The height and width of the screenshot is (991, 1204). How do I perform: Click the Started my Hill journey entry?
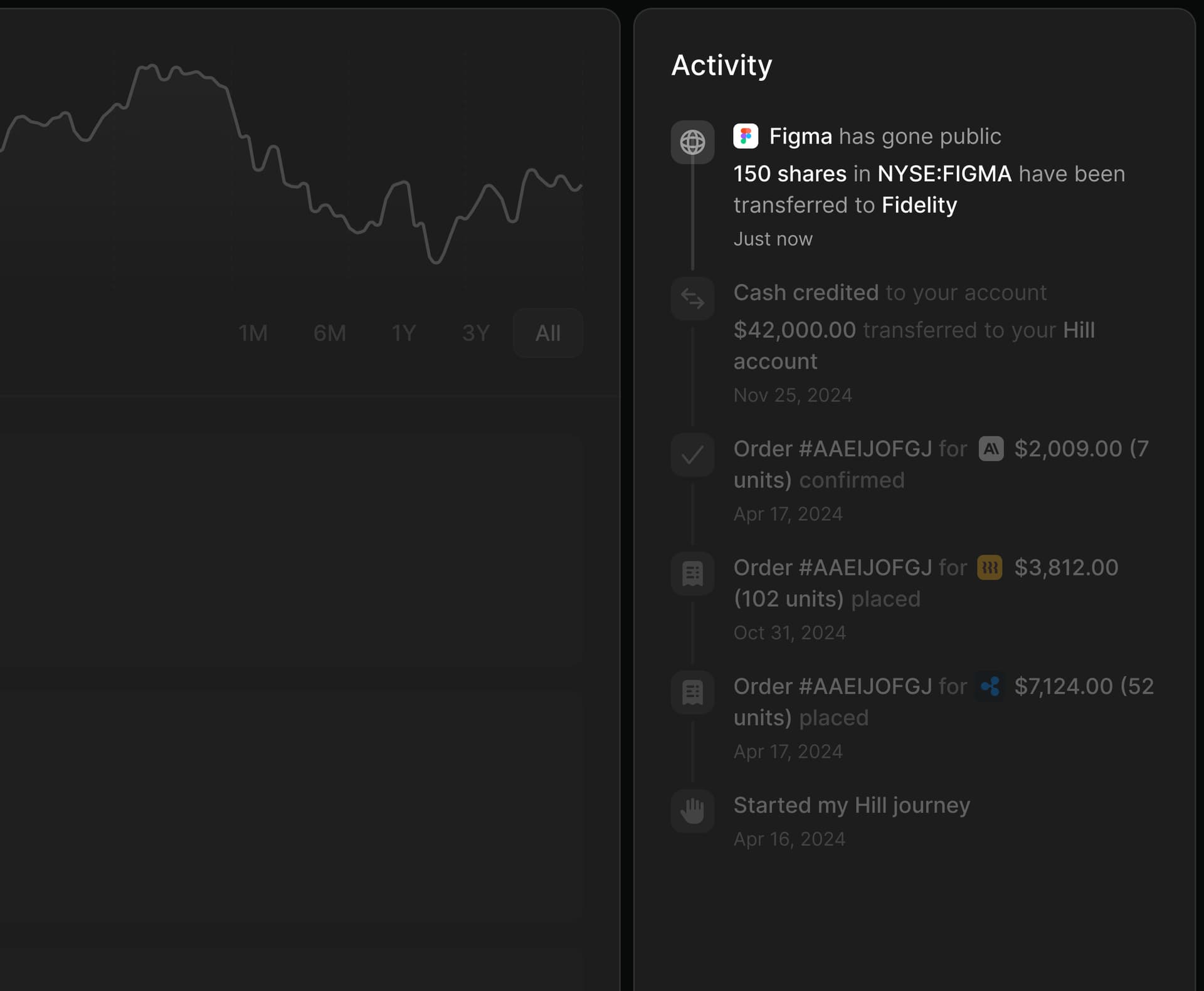tap(851, 805)
